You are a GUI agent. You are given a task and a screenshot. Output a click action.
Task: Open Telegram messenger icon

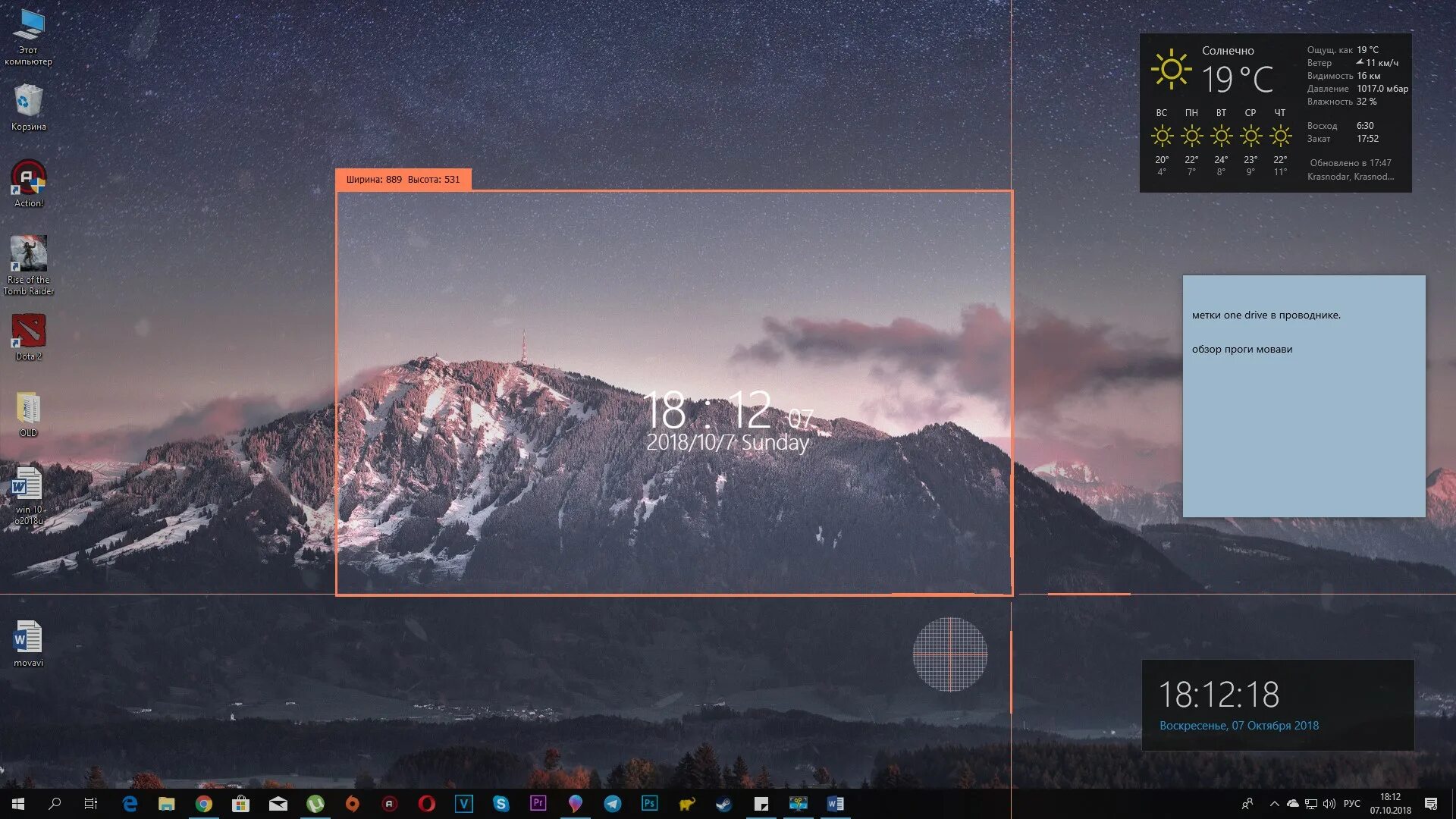(612, 803)
